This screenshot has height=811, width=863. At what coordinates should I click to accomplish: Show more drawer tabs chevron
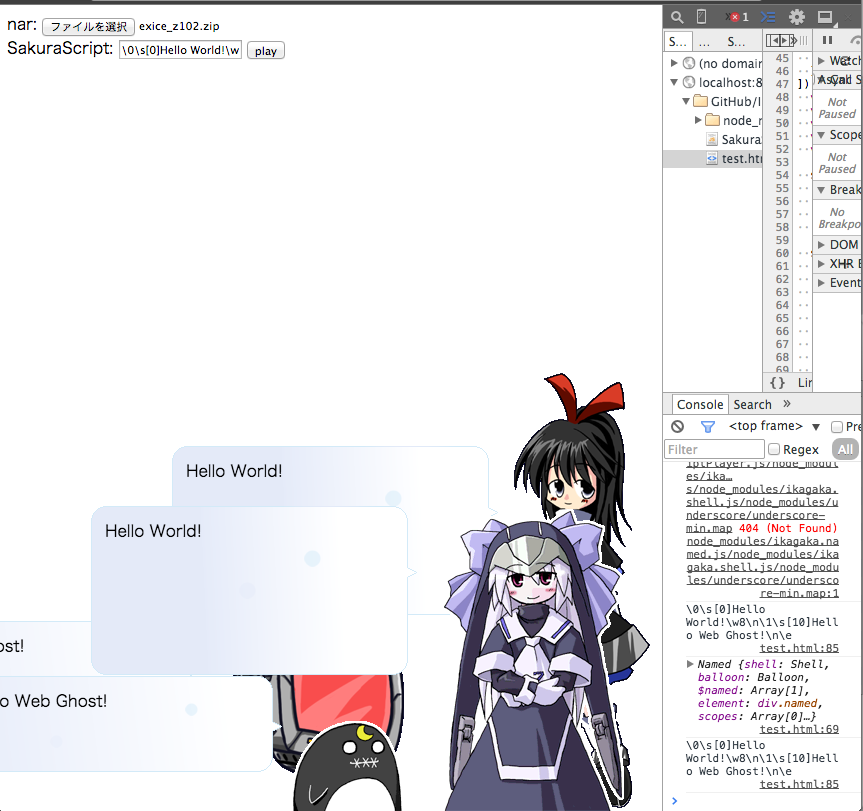click(787, 404)
